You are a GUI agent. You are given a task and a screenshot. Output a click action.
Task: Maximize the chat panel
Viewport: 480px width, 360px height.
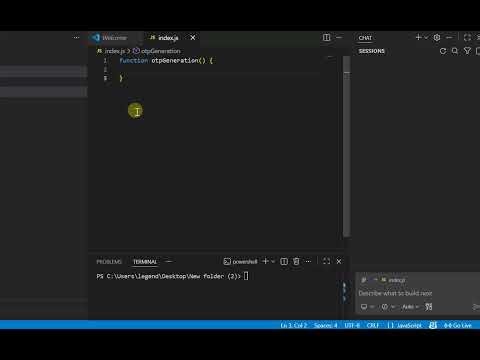click(467, 38)
